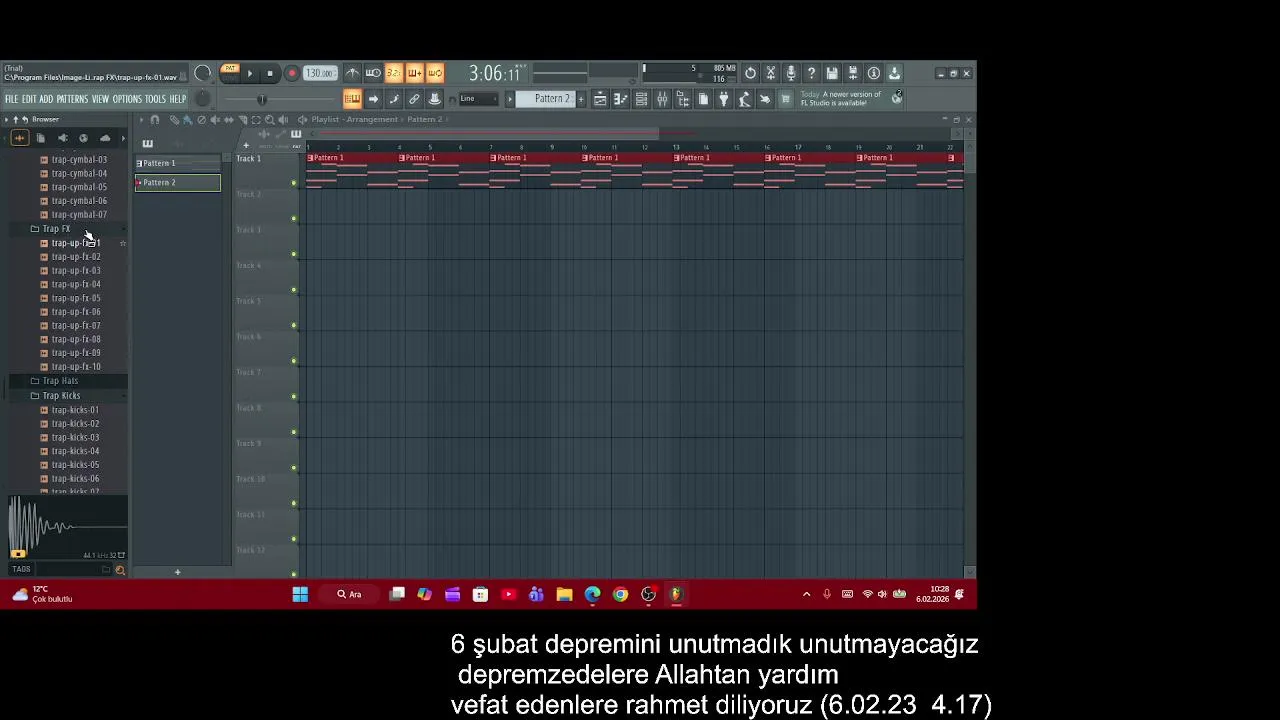
Task: Toggle the recording countdown button
Action: pyautogui.click(x=394, y=73)
